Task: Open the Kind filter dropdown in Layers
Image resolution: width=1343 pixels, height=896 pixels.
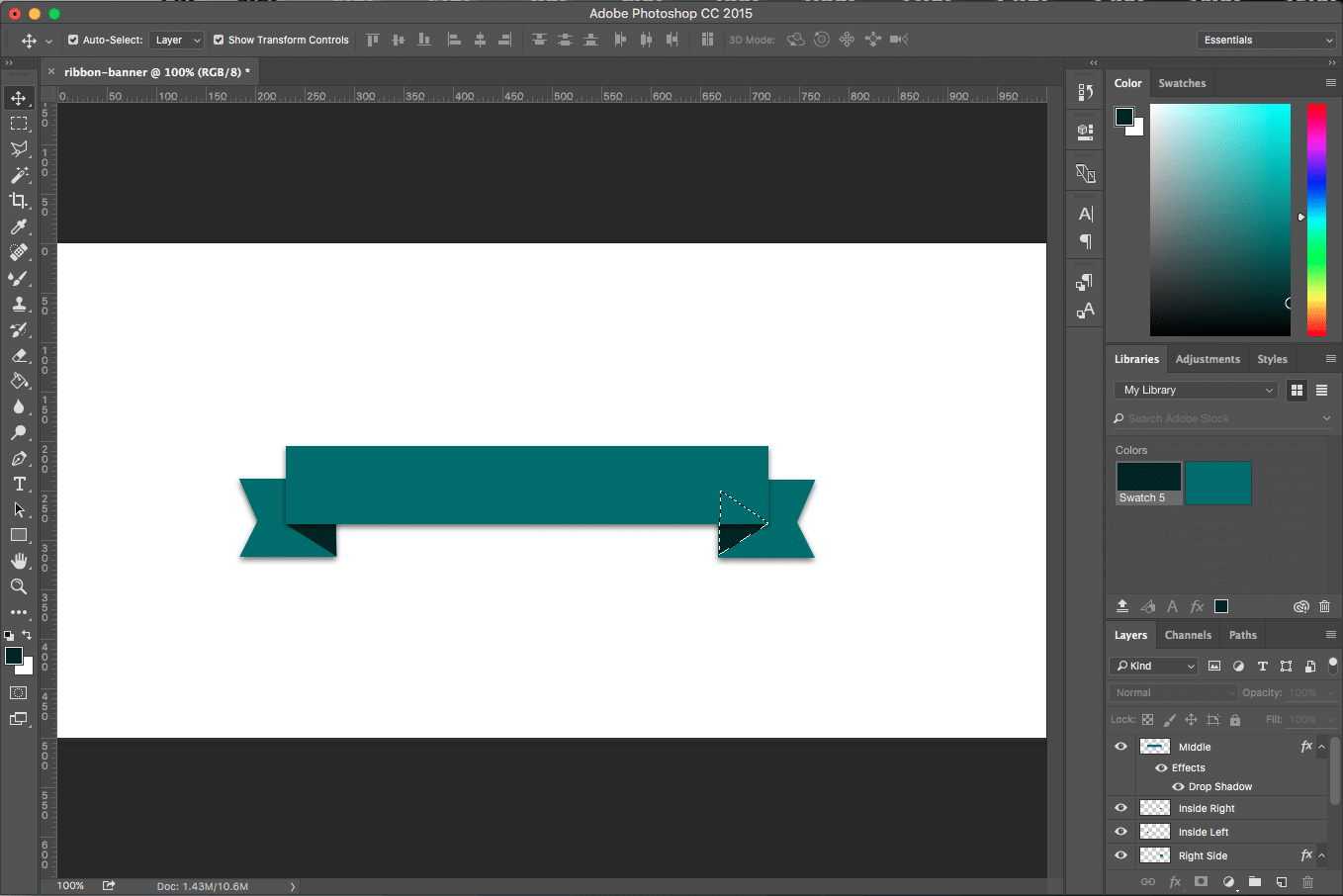Action: pos(1152,666)
